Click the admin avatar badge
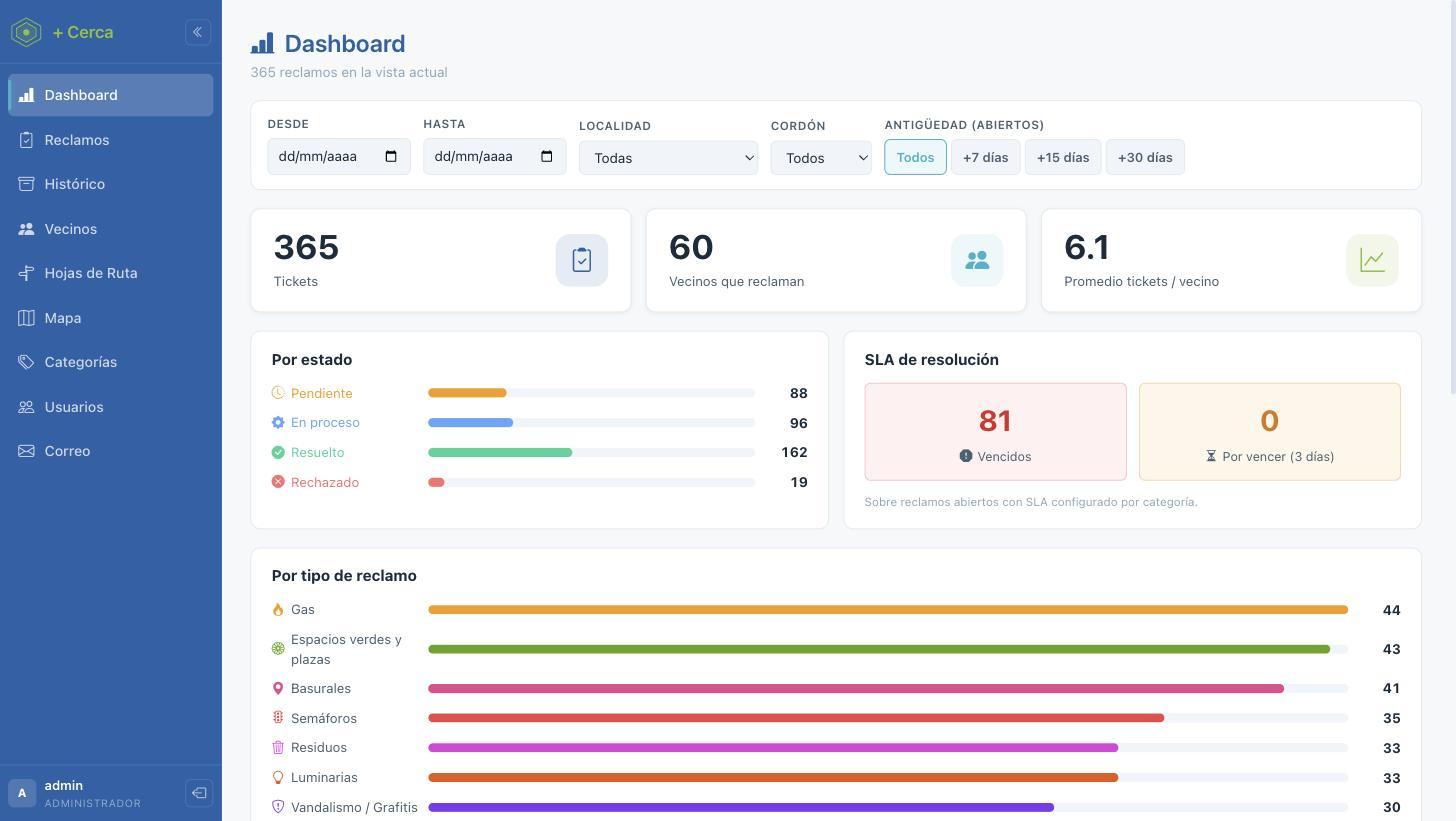 22,793
